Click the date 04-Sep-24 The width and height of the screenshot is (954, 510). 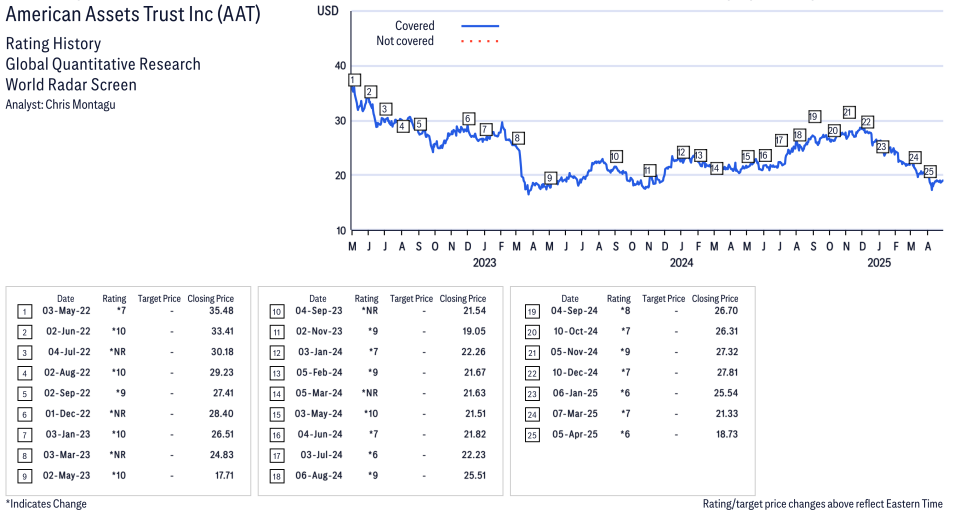click(574, 311)
